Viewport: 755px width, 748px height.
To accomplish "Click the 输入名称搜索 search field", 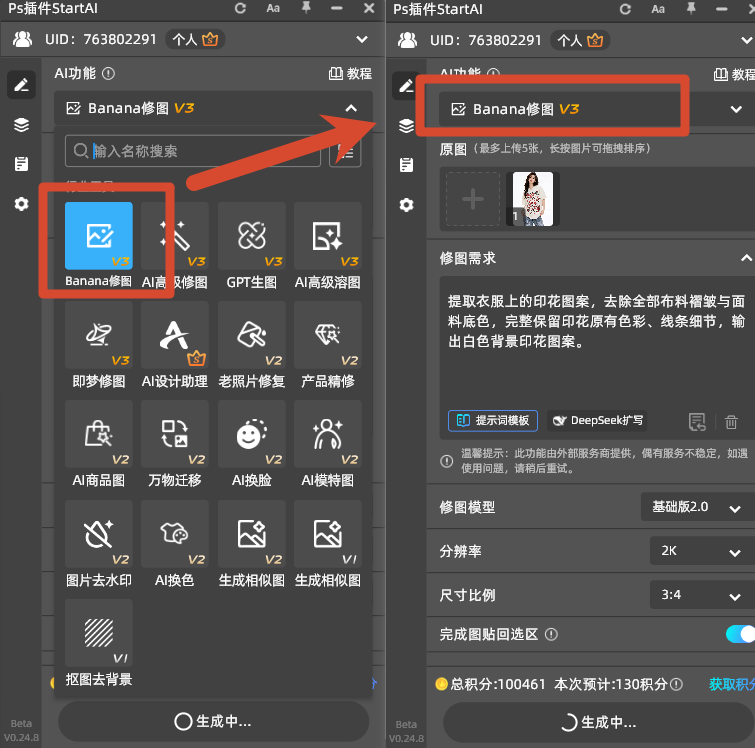I will click(193, 151).
